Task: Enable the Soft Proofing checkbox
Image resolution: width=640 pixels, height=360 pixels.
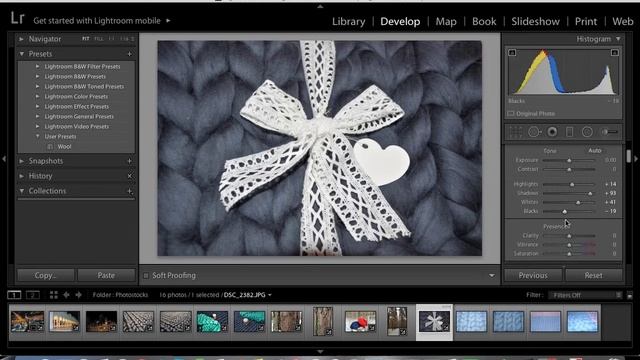Action: [x=146, y=276]
